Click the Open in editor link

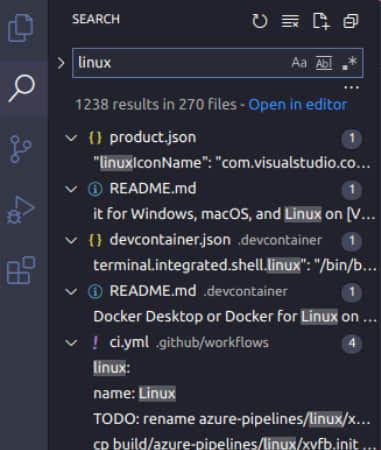pos(298,105)
